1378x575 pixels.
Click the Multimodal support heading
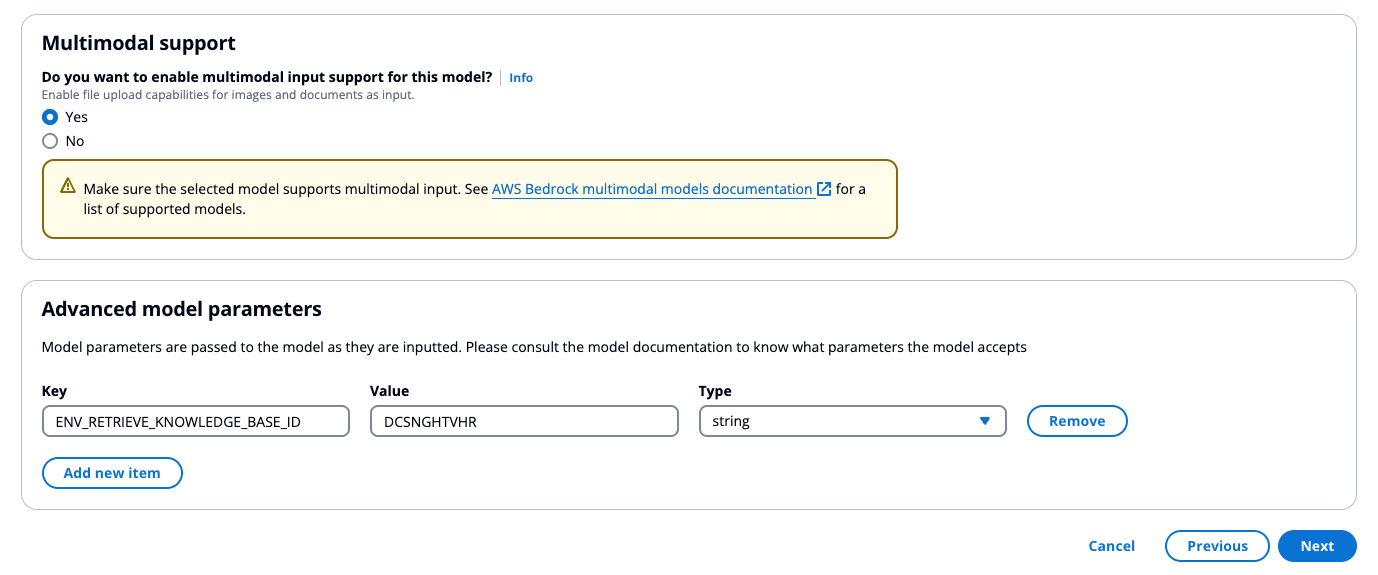(x=139, y=43)
